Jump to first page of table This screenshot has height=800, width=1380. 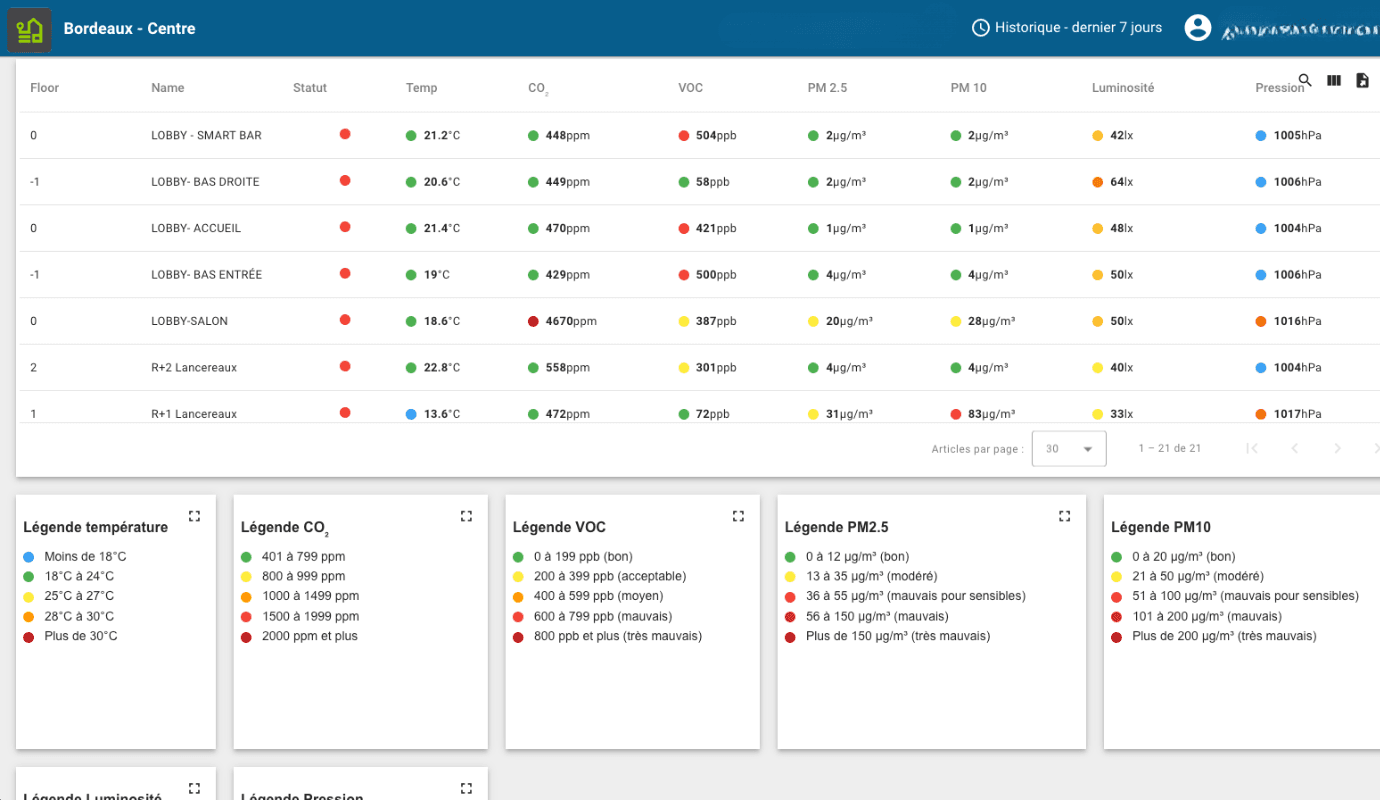[1251, 449]
